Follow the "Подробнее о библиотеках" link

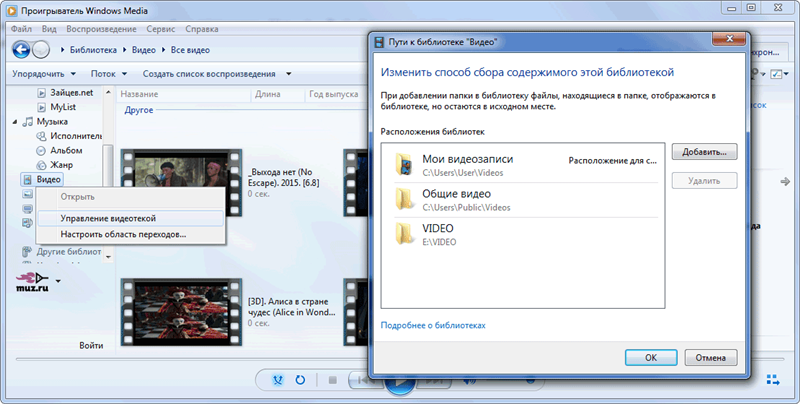point(433,326)
